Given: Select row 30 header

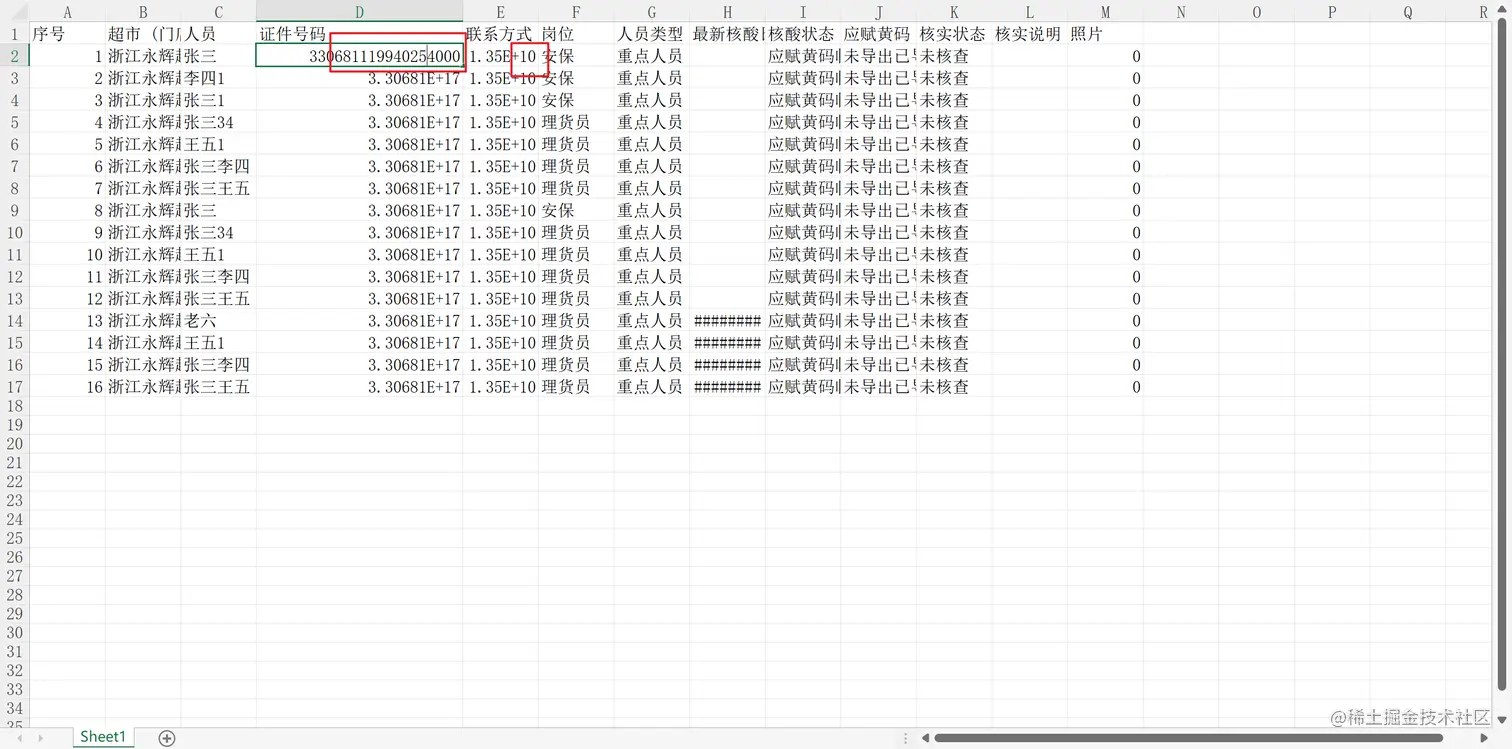Looking at the screenshot, I should point(14,633).
